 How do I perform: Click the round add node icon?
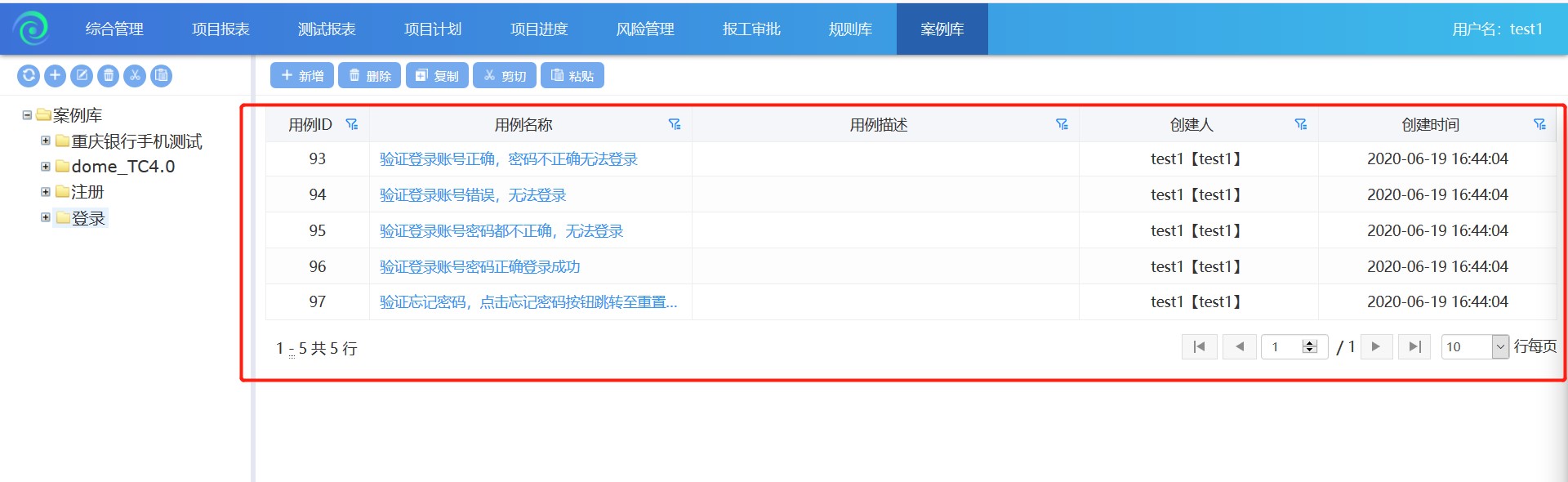(55, 76)
